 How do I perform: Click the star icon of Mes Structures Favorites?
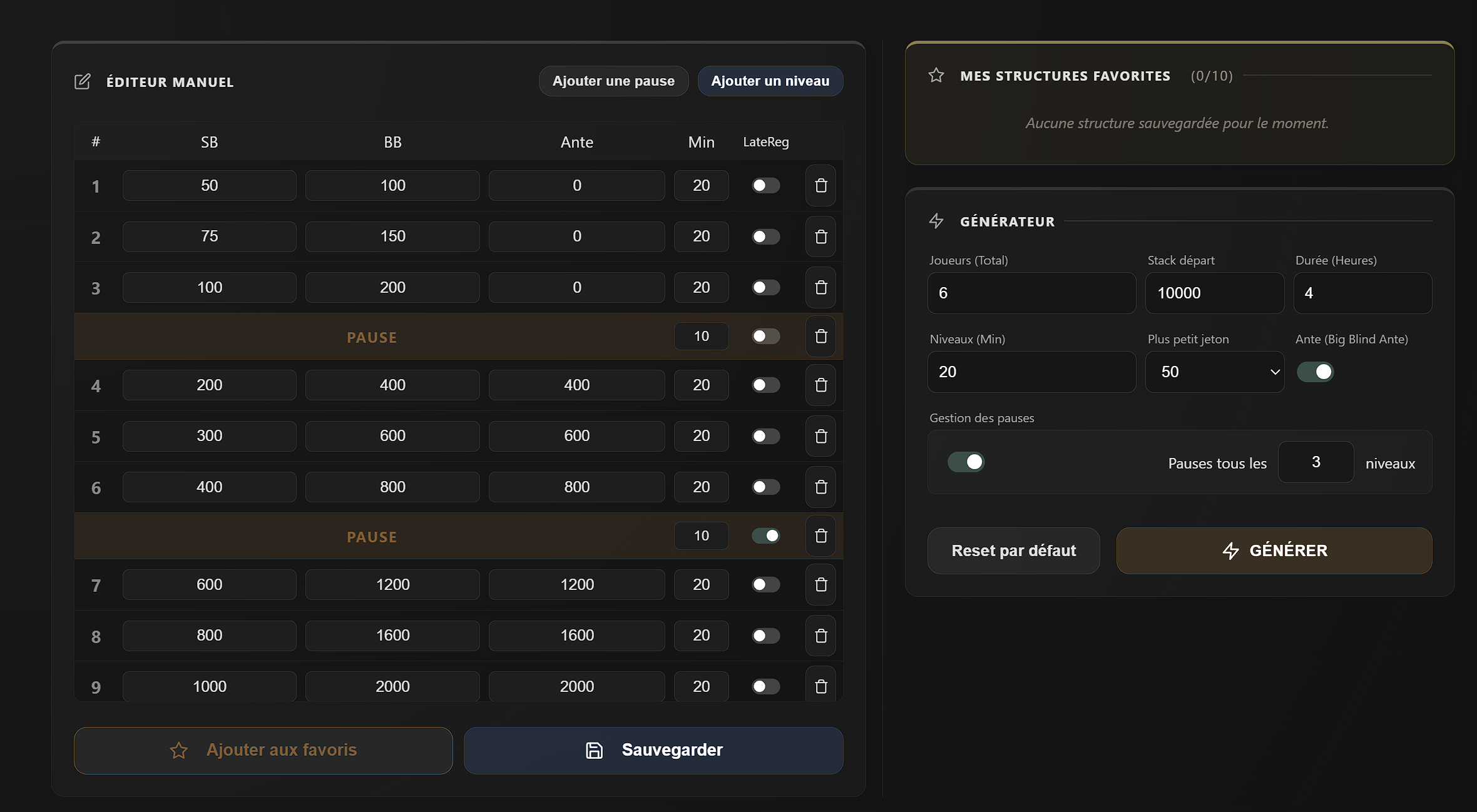pyautogui.click(x=936, y=76)
